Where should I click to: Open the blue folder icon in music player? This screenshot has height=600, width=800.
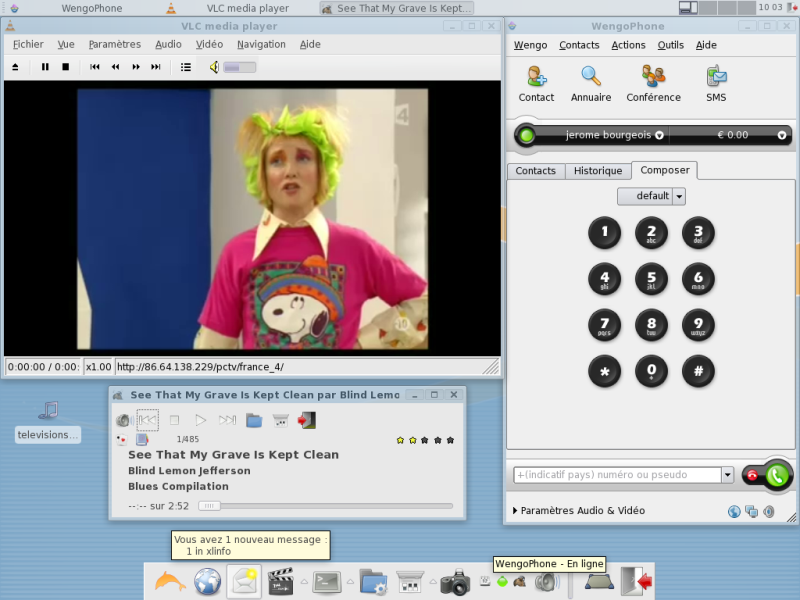(254, 420)
